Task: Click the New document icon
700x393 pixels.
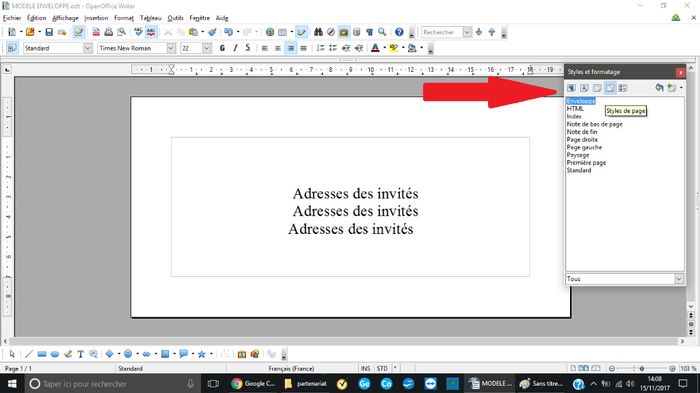Action: 12,32
